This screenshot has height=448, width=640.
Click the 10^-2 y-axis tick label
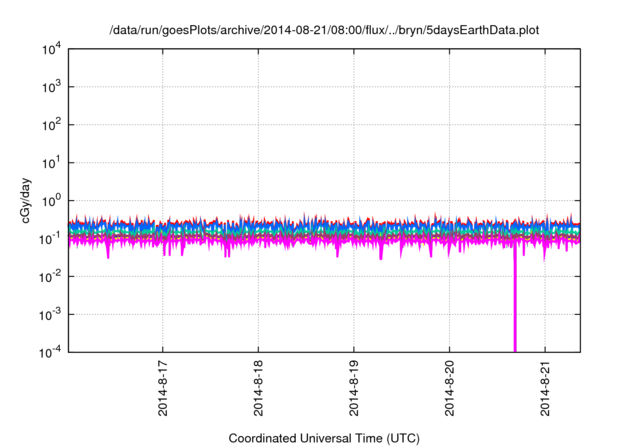tap(48, 276)
